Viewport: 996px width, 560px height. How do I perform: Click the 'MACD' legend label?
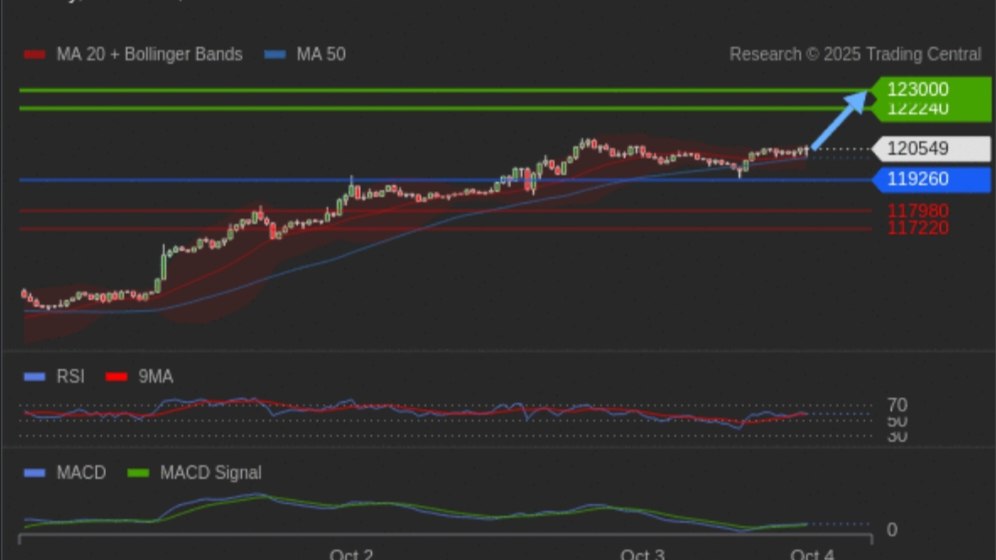pyautogui.click(x=81, y=473)
